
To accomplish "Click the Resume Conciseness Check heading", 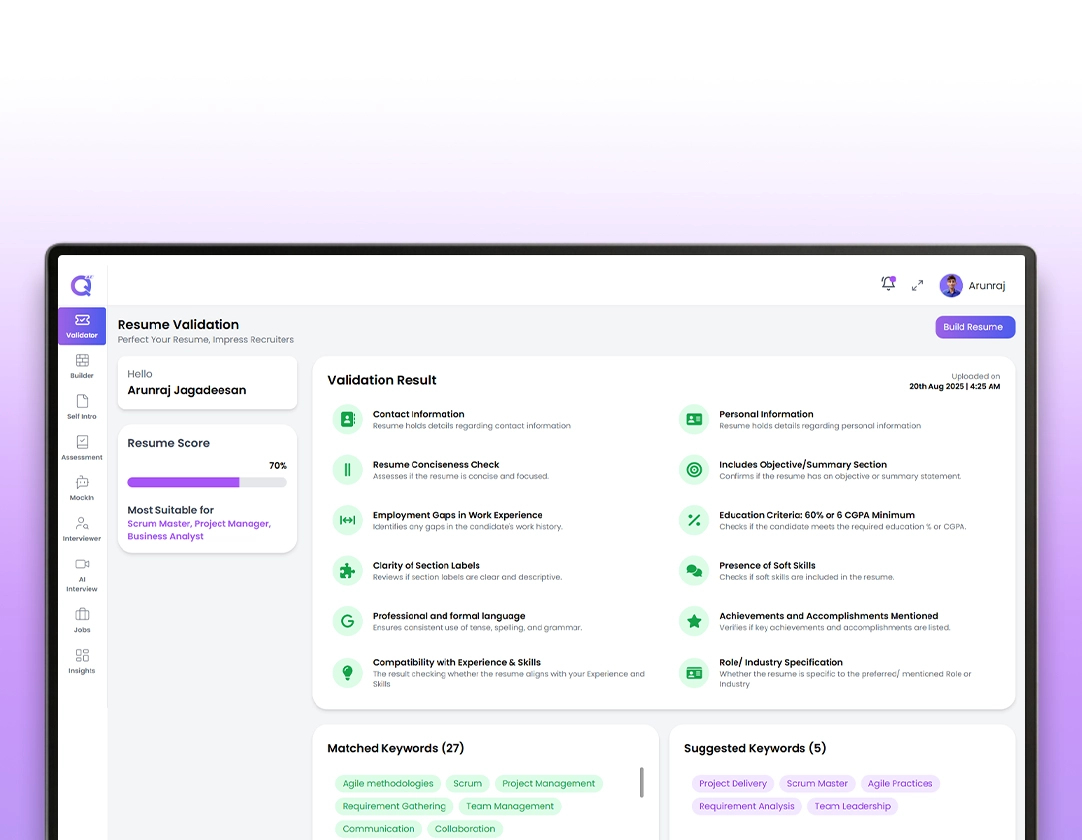I will click(x=435, y=465).
